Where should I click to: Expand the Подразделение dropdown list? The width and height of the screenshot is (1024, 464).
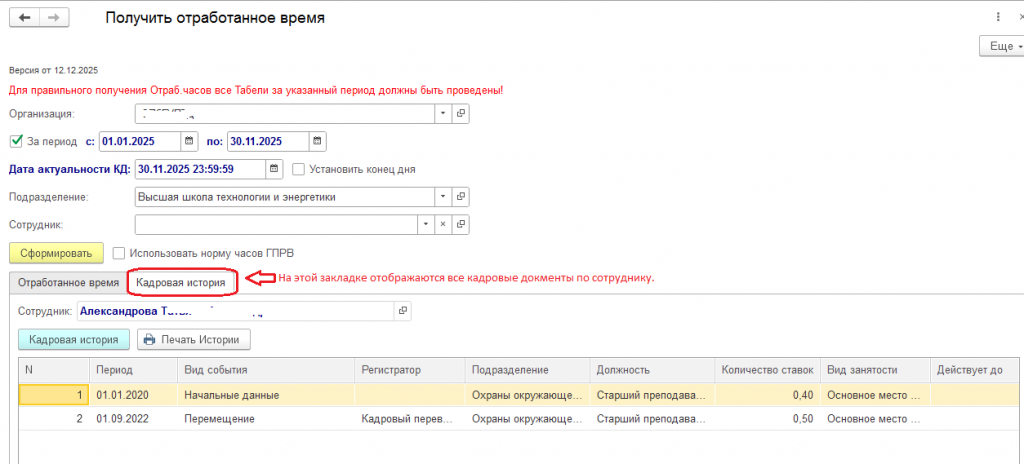(443, 197)
